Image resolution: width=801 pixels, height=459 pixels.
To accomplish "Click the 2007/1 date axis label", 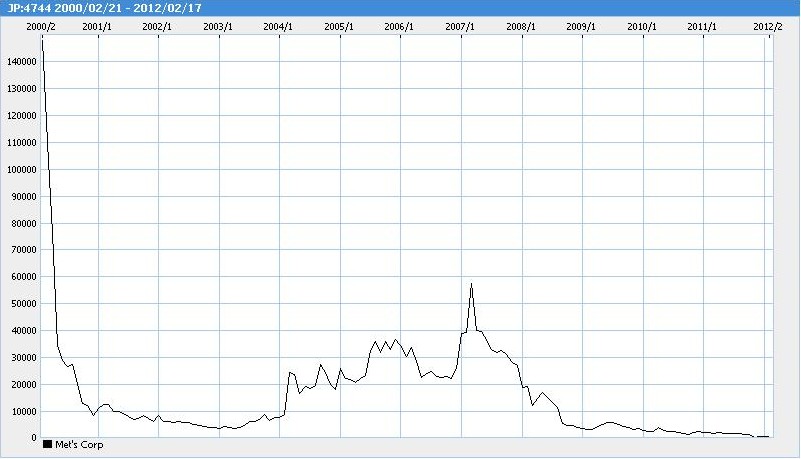I will click(x=460, y=27).
